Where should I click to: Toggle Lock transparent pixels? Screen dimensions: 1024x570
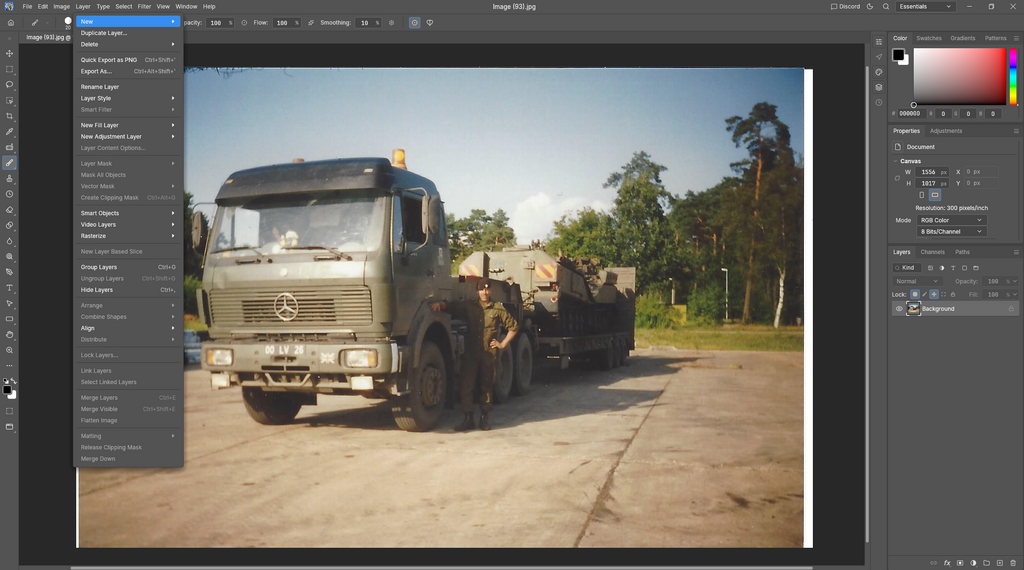[914, 294]
